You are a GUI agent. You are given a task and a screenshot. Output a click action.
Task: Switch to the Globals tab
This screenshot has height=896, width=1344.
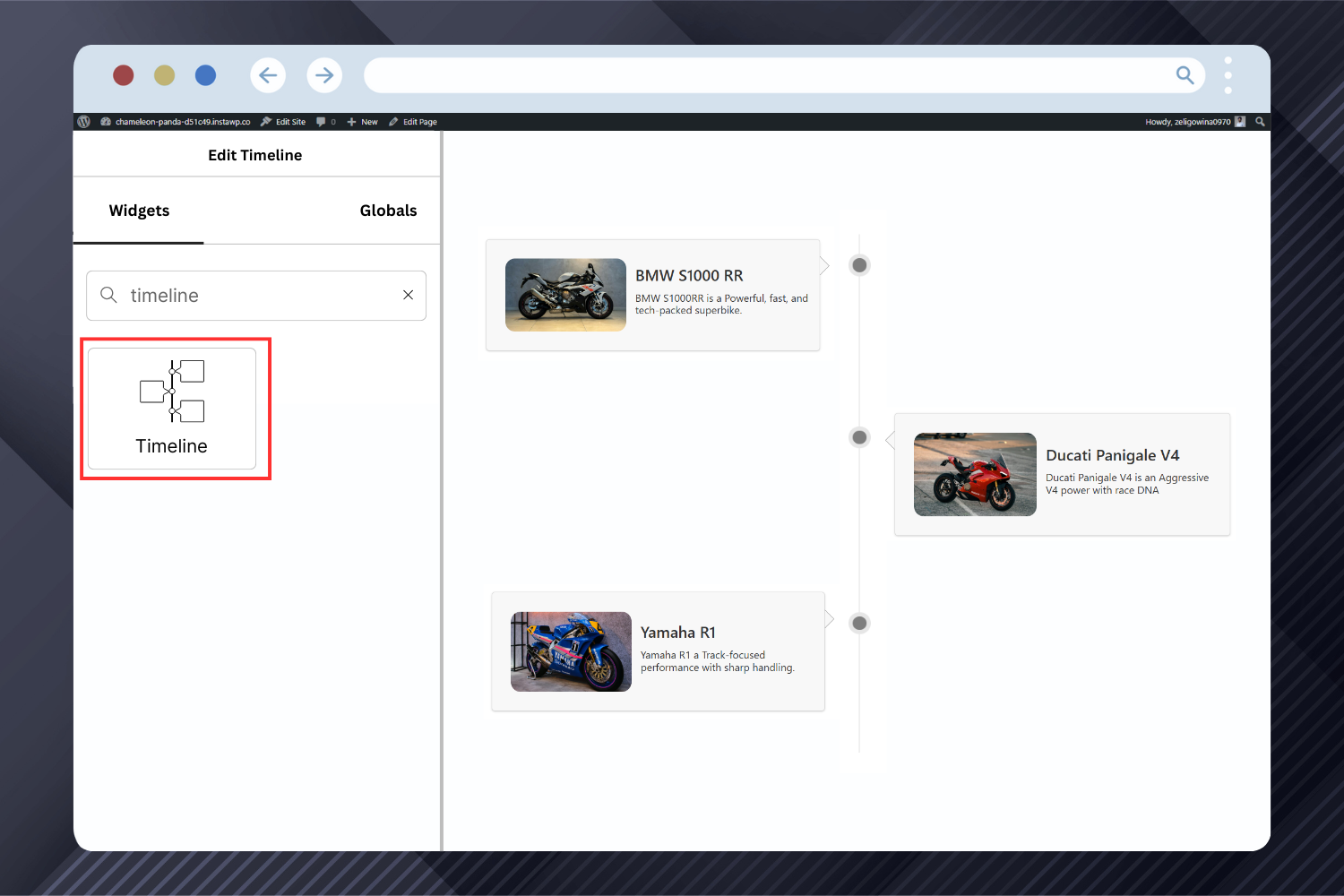coord(388,211)
